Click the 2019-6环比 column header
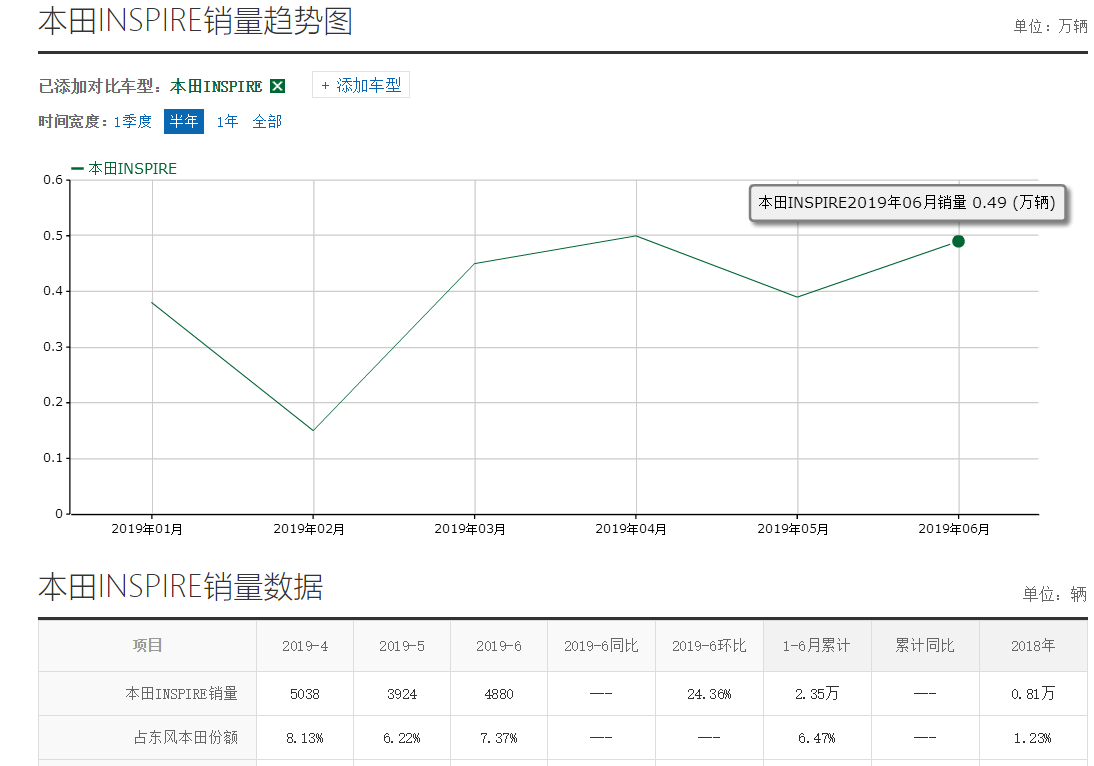Screen dimensions: 1094x766 (709, 646)
